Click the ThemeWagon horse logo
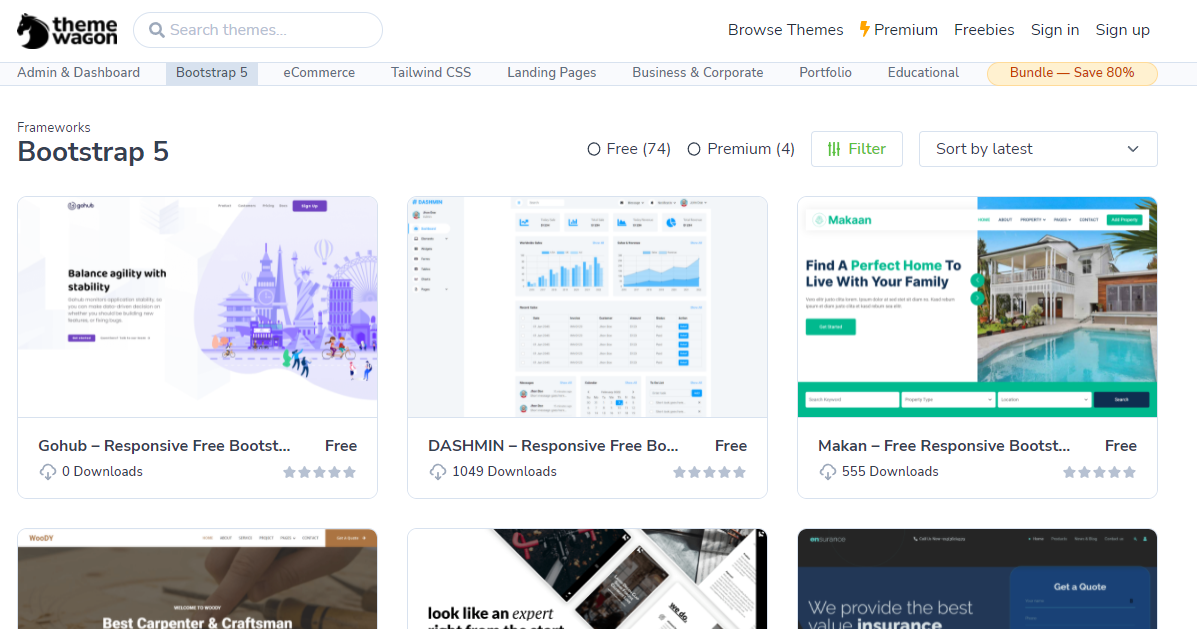1197x629 pixels. click(x=67, y=31)
